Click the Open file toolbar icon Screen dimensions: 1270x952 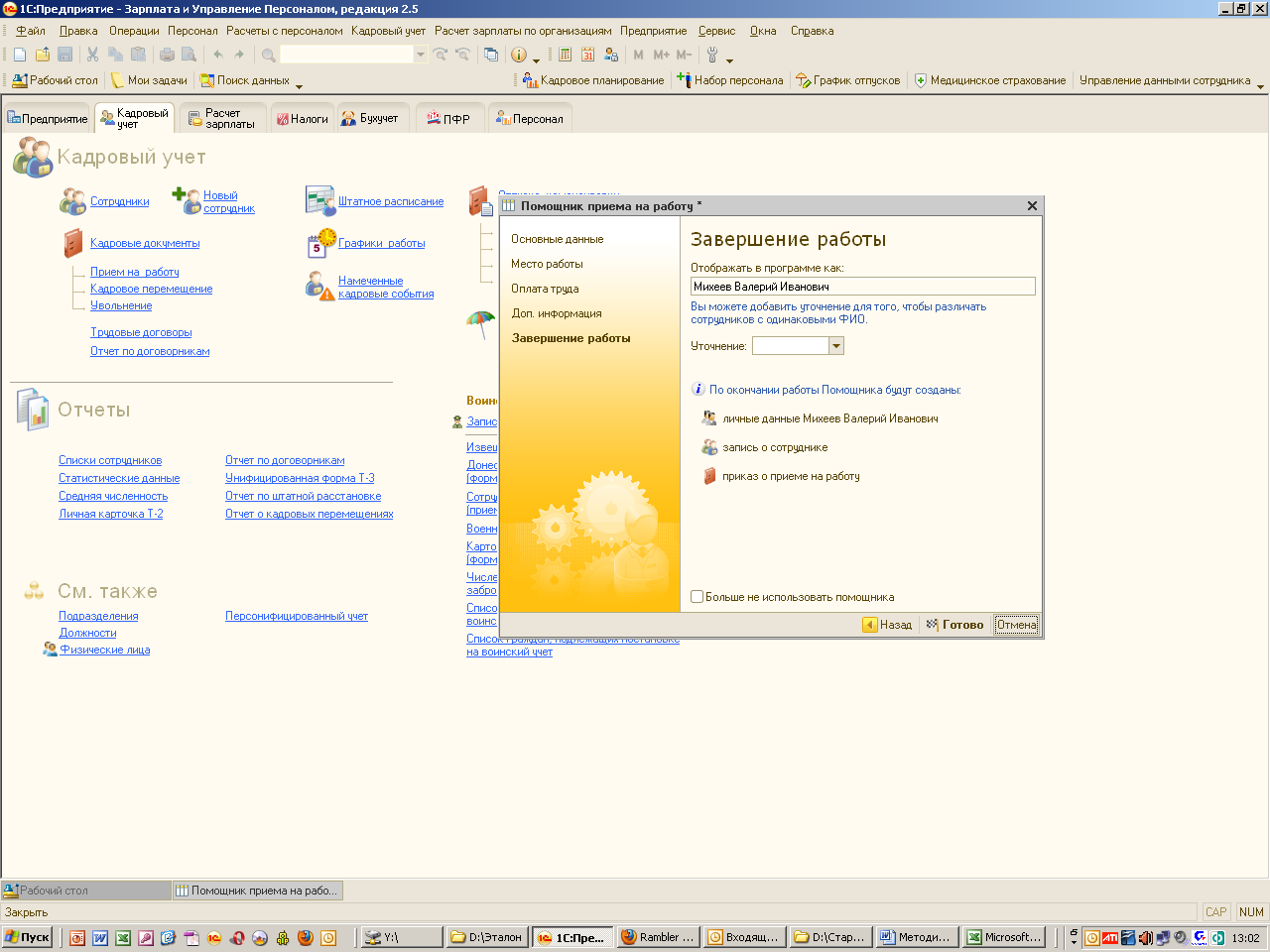(43, 55)
